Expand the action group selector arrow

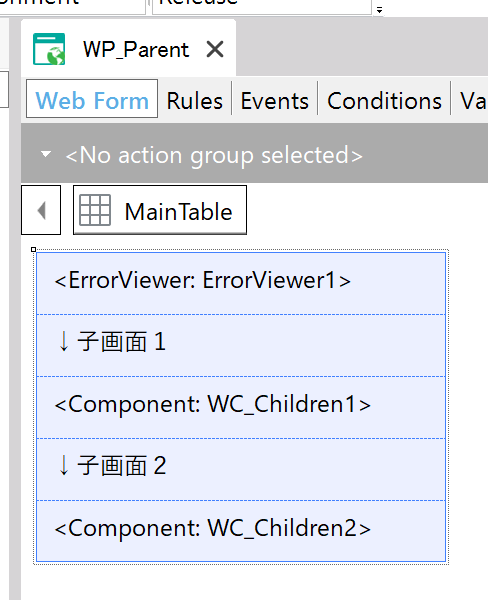tap(46, 154)
